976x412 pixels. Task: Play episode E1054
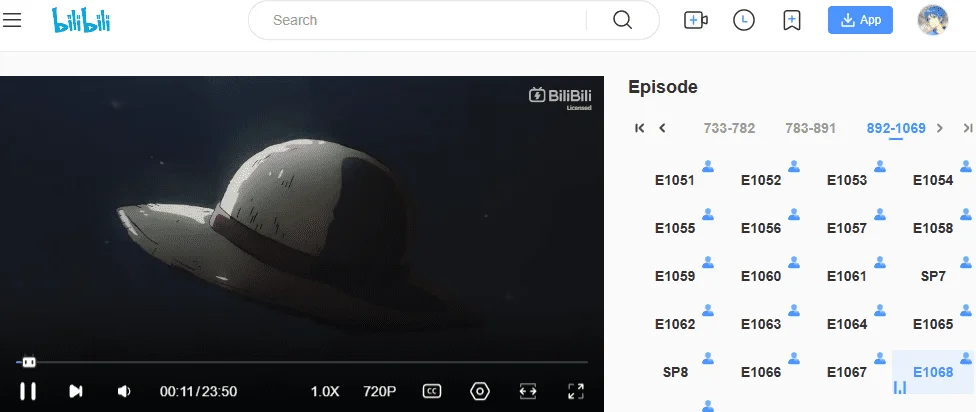[933, 180]
